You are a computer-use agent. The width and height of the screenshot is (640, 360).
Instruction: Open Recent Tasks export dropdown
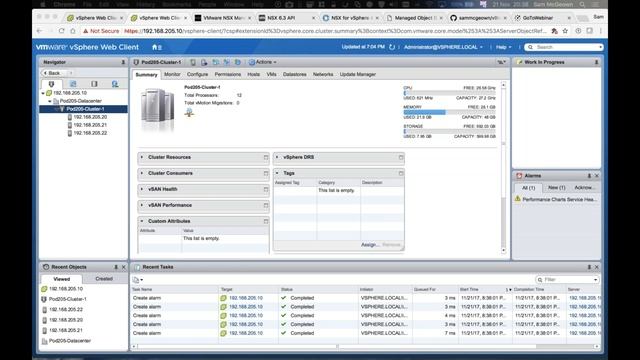coord(138,280)
